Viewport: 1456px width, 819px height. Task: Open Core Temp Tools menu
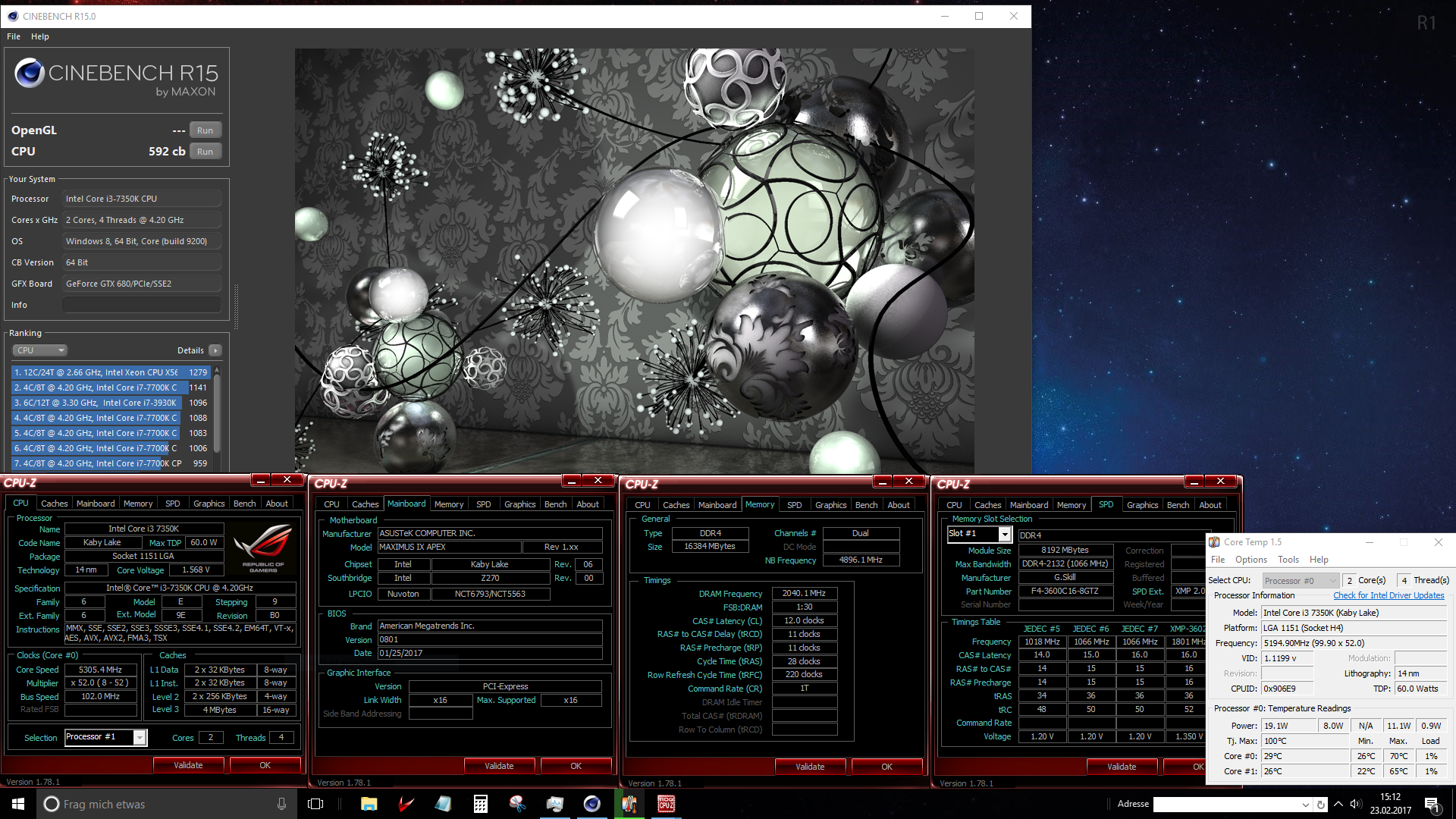click(1288, 560)
